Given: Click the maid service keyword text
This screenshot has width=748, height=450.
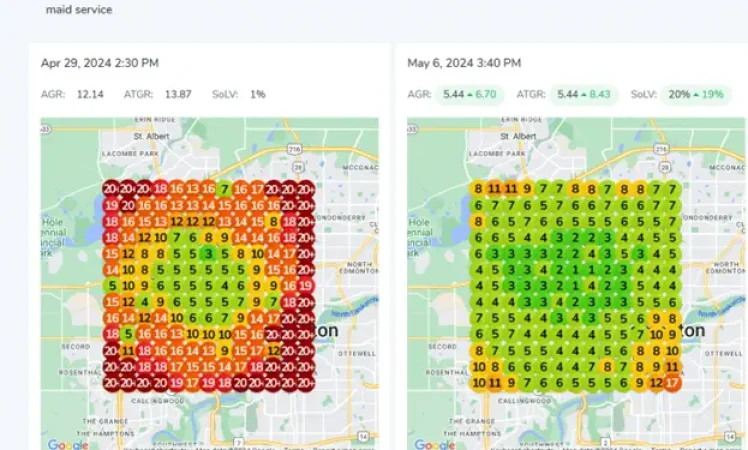Looking at the screenshot, I should click(x=79, y=10).
